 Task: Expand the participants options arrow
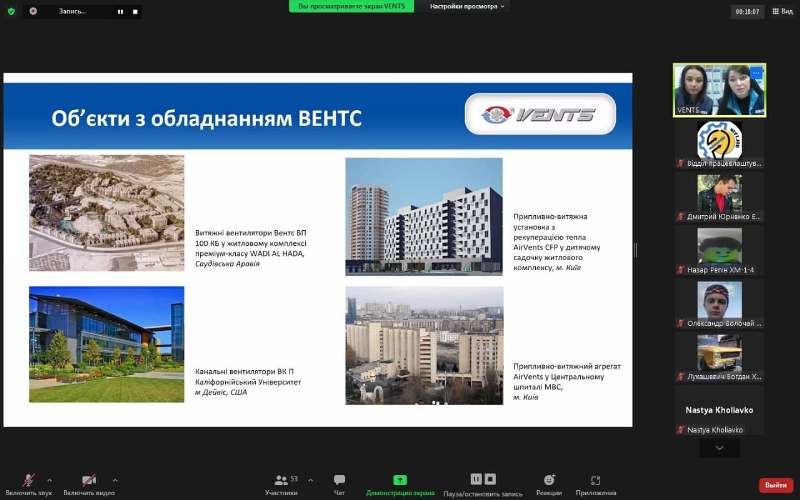(310, 480)
